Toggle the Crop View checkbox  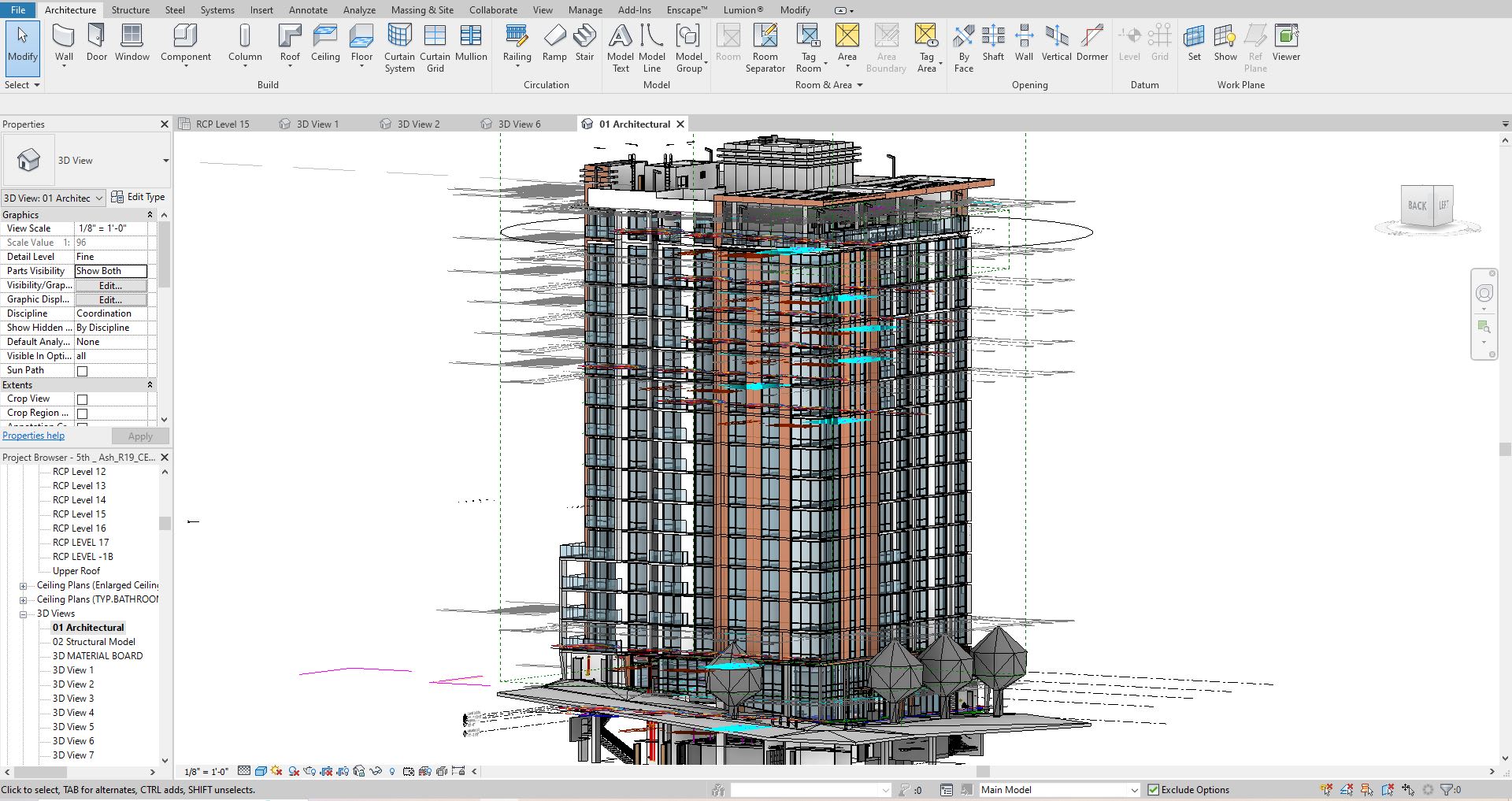click(82, 399)
